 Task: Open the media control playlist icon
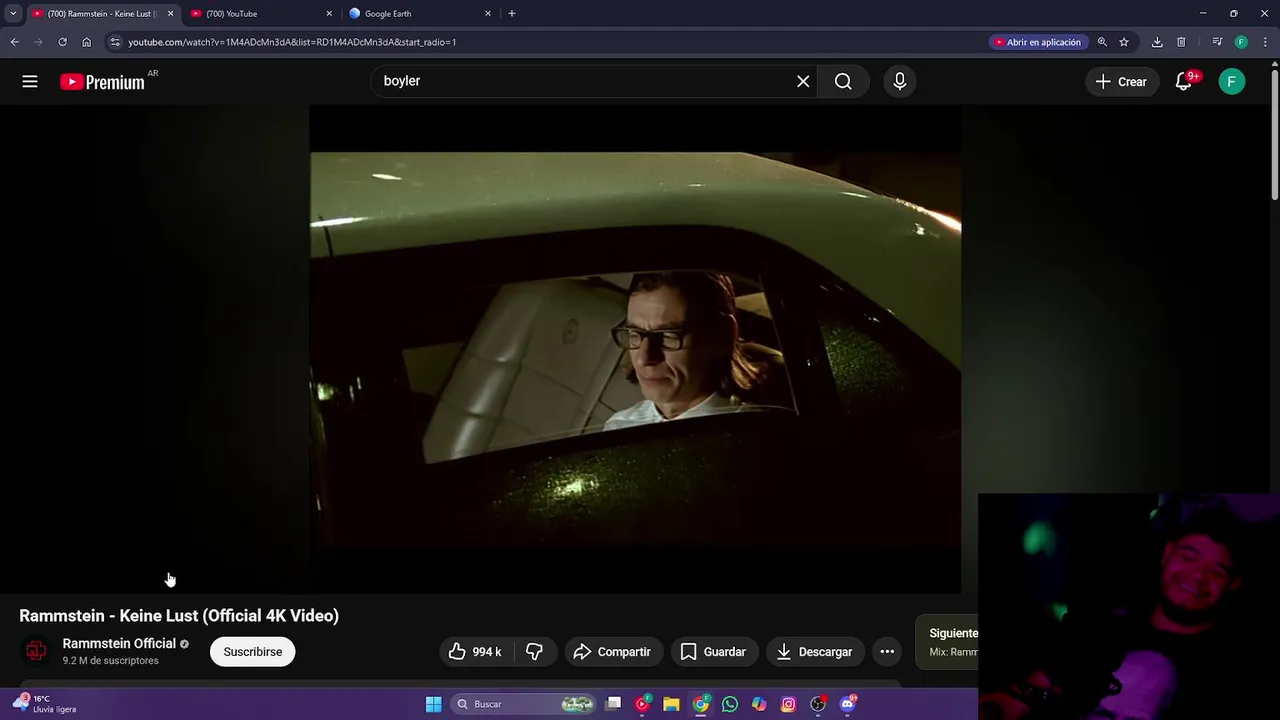1217,42
